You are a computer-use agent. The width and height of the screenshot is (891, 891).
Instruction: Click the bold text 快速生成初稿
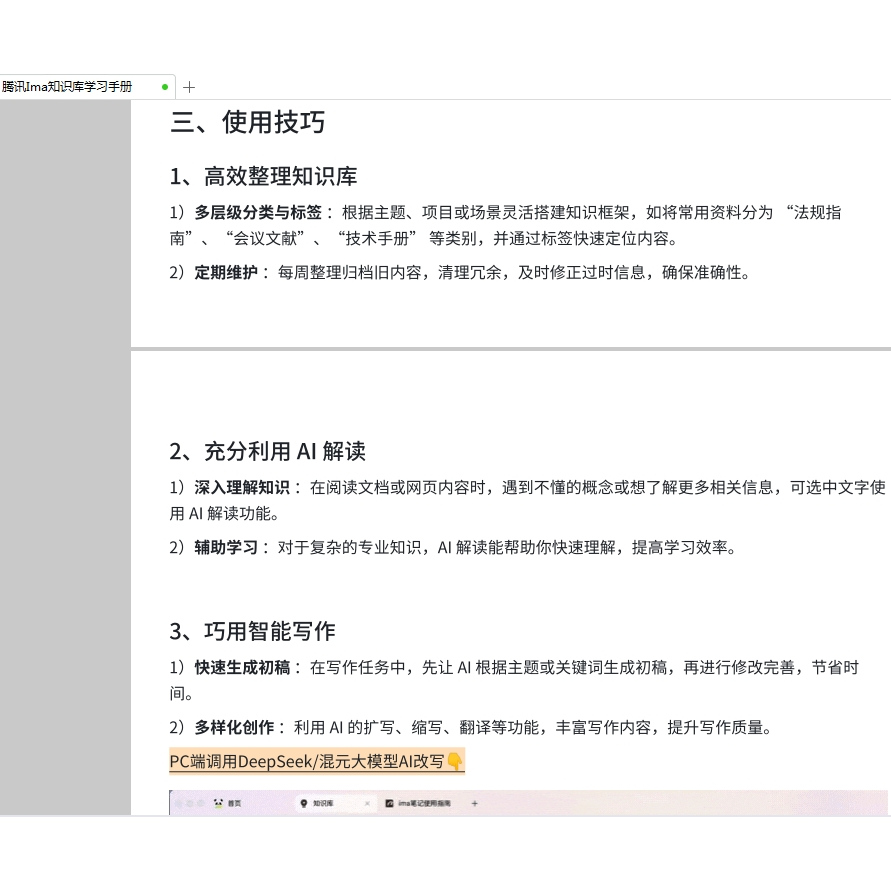pos(242,668)
